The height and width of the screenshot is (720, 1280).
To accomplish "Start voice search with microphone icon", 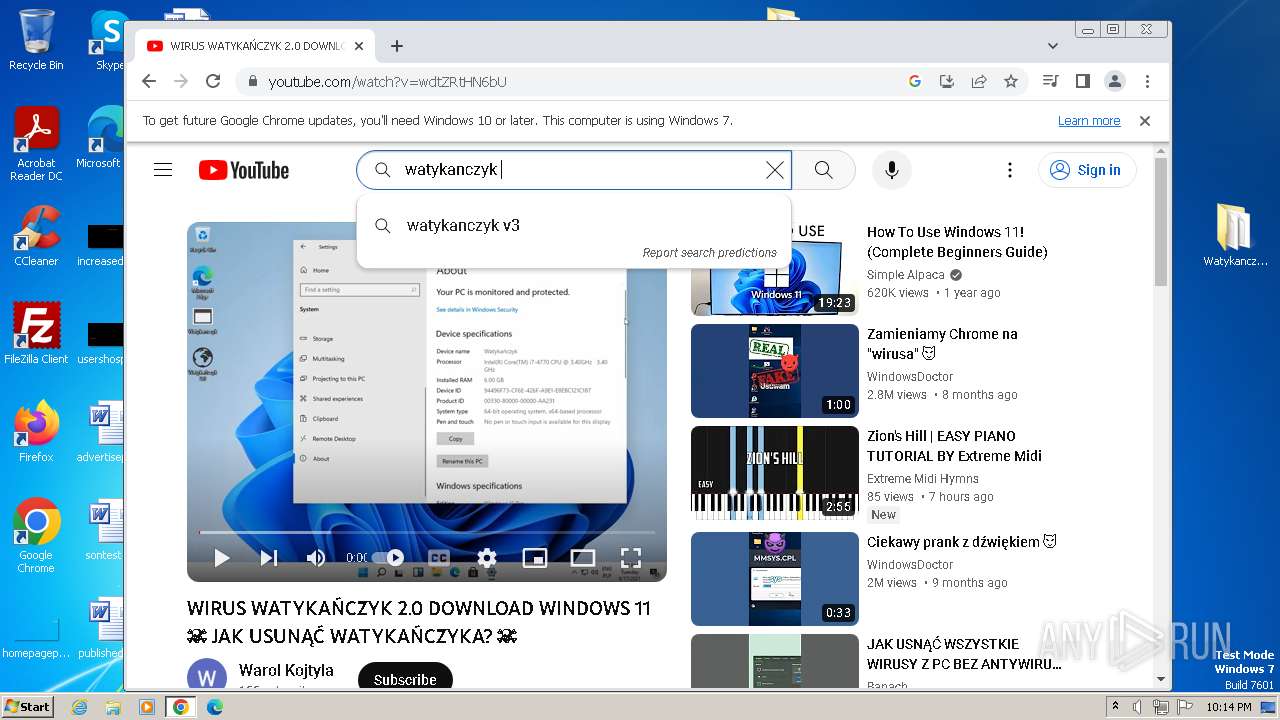I will point(892,170).
